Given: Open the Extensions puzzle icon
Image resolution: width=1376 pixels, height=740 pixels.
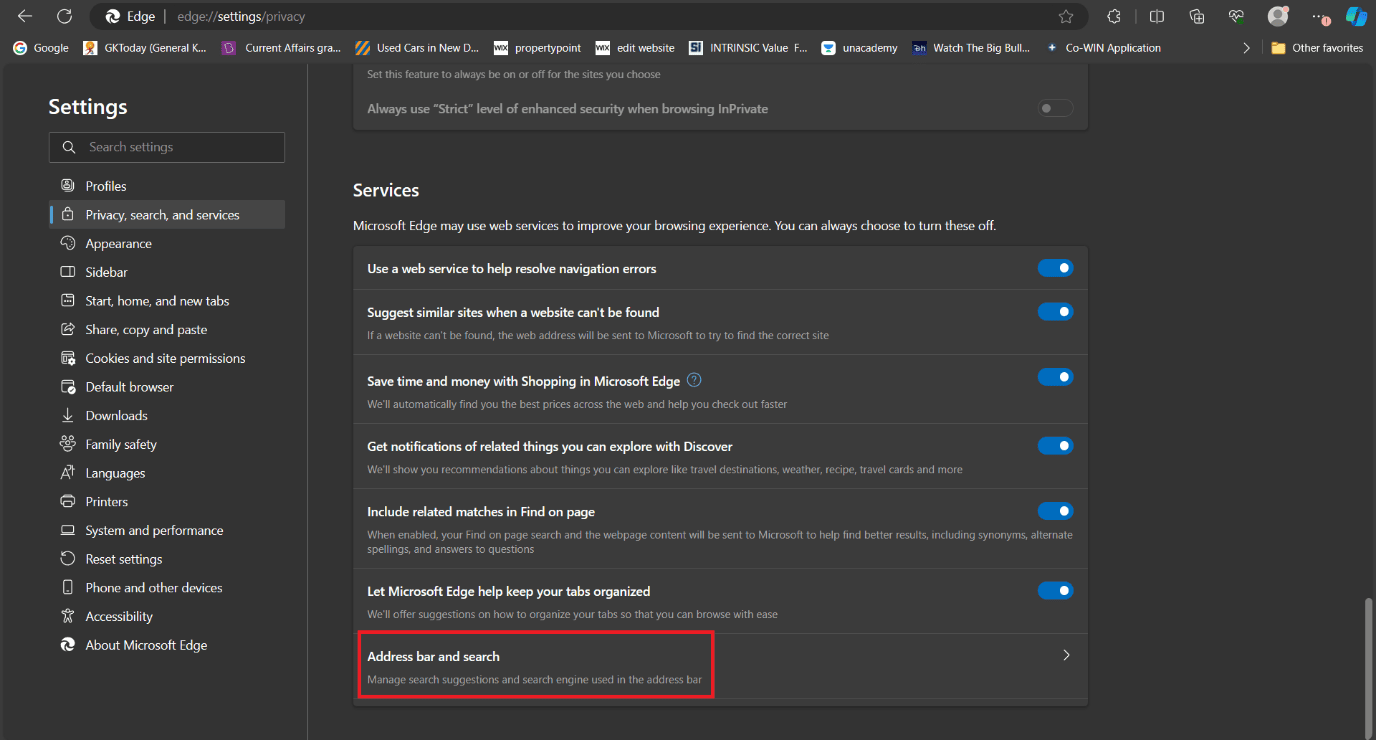Looking at the screenshot, I should point(1114,16).
